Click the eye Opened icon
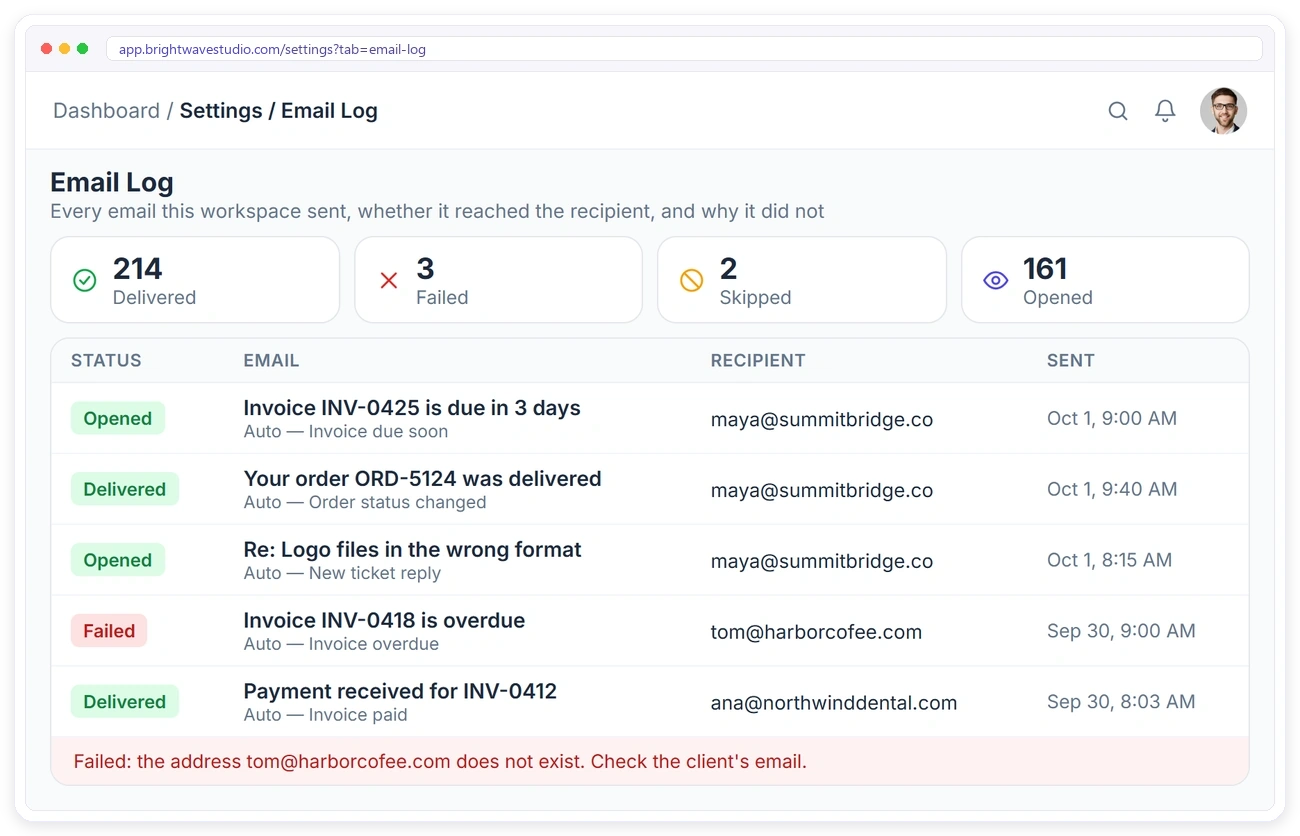 tap(995, 281)
